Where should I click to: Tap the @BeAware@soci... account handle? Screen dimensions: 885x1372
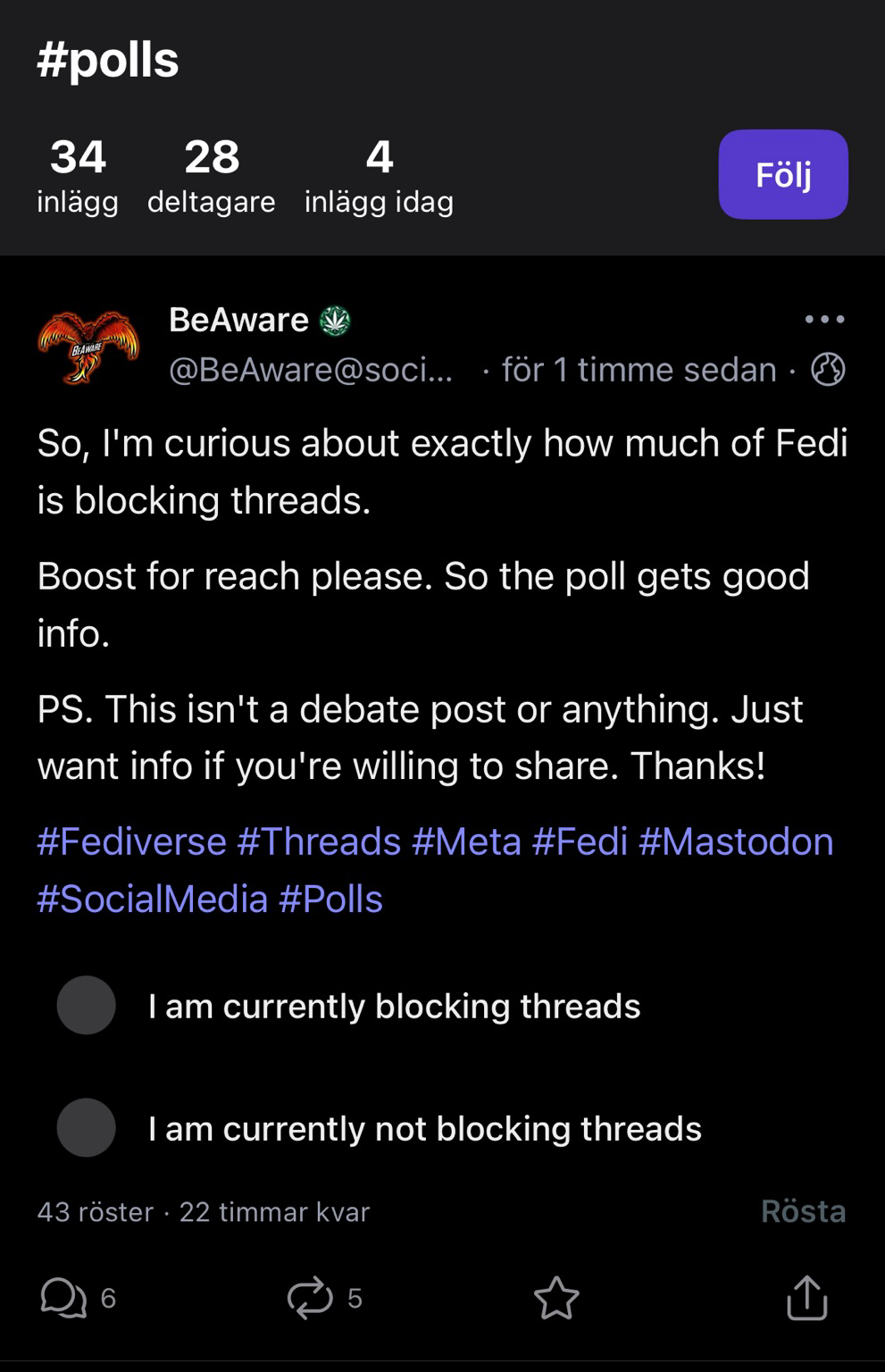311,370
